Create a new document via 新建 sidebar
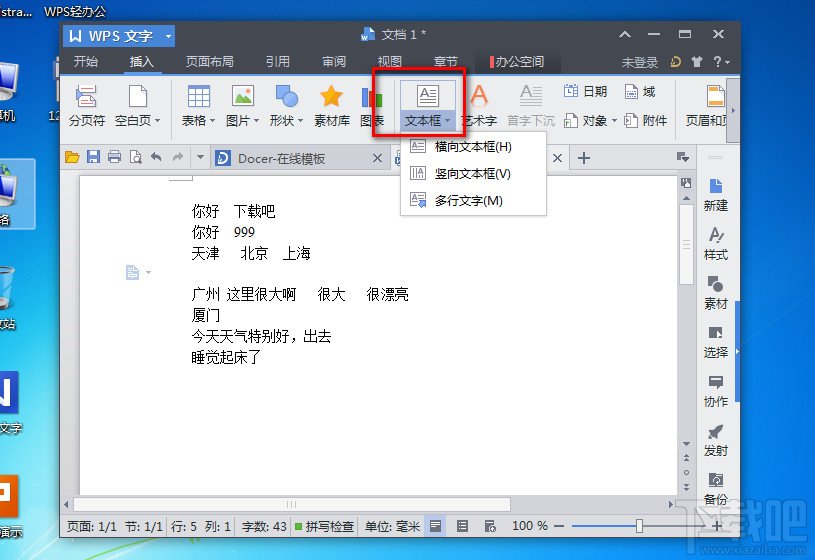The height and width of the screenshot is (560, 815). tap(716, 195)
